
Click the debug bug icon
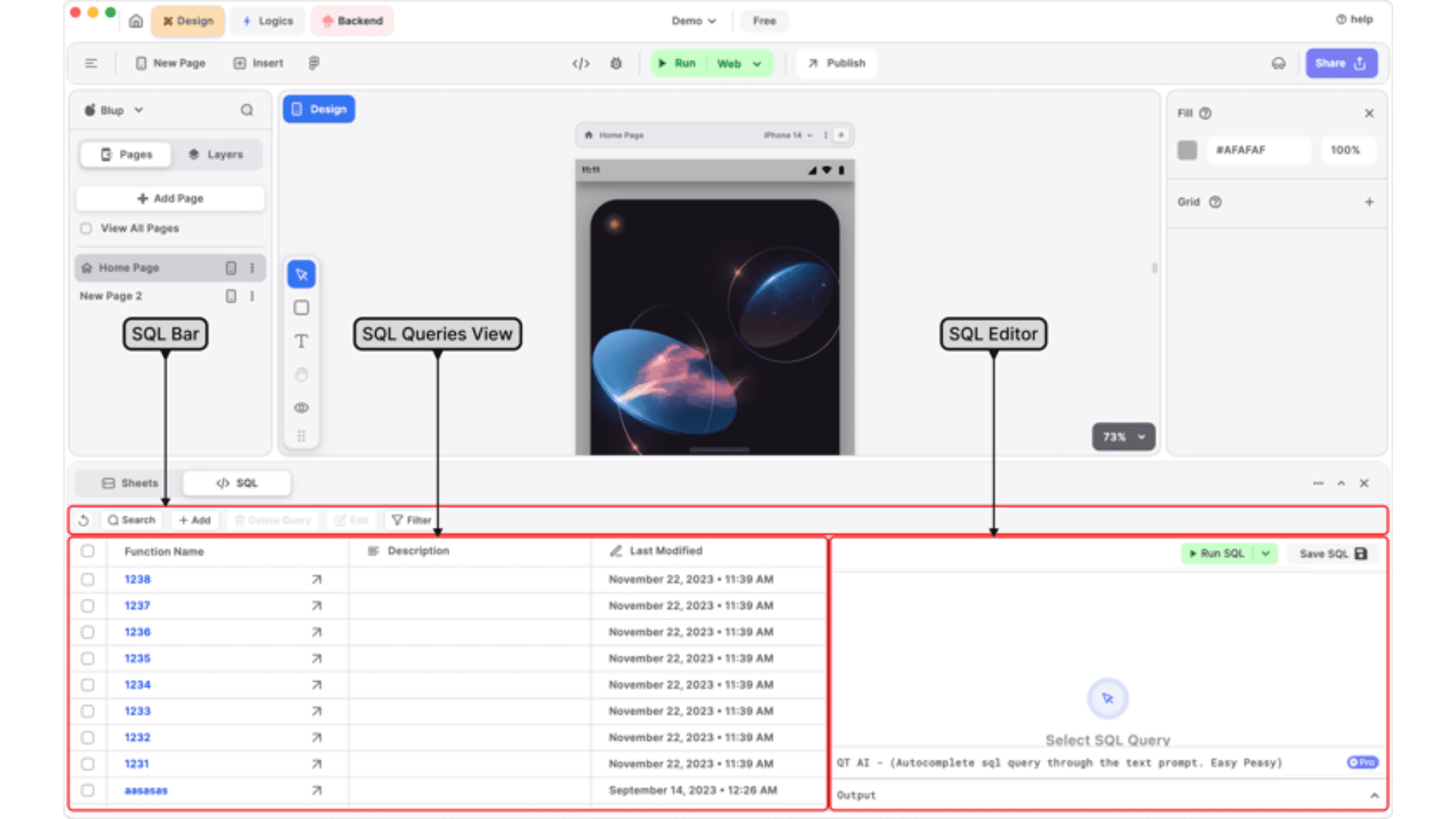617,64
